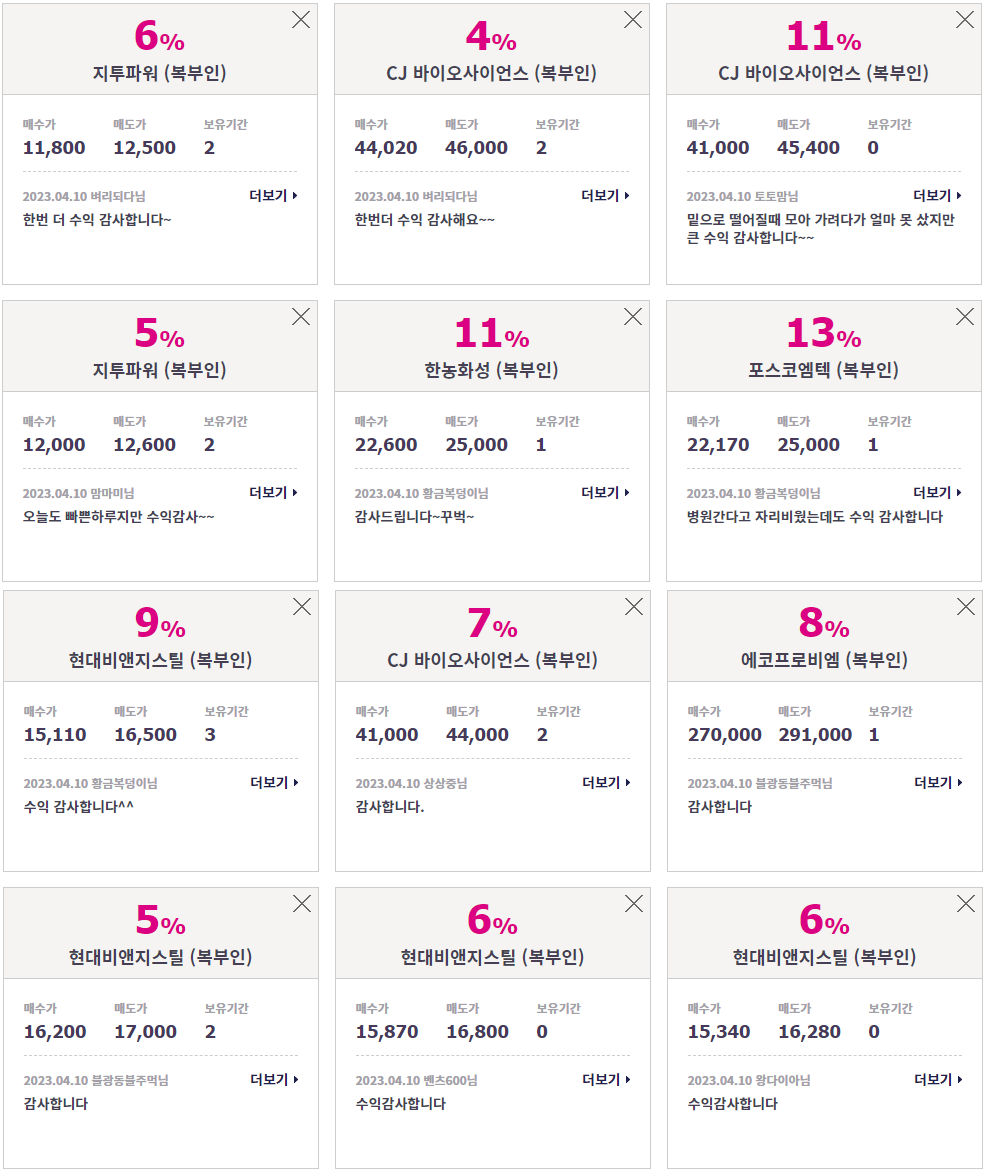
Task: Dismiss the 5% 현대비앤지스틸 card by 불광동불주먹님
Action: pyautogui.click(x=302, y=904)
